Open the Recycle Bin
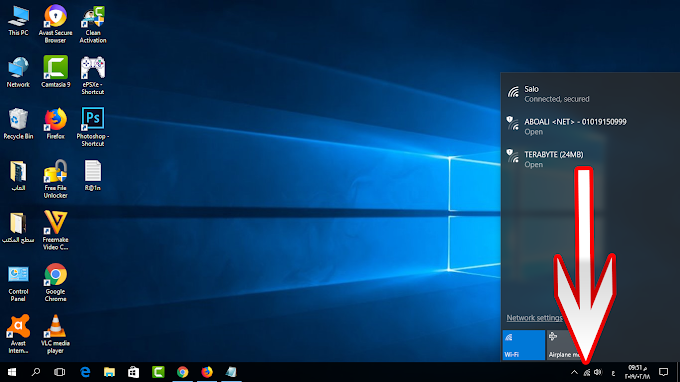Screen dimensions: 680x382 click(x=18, y=124)
